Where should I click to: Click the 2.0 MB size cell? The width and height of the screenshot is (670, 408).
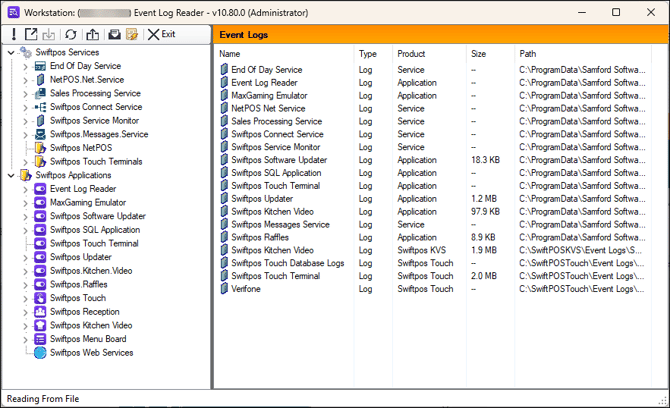click(484, 276)
